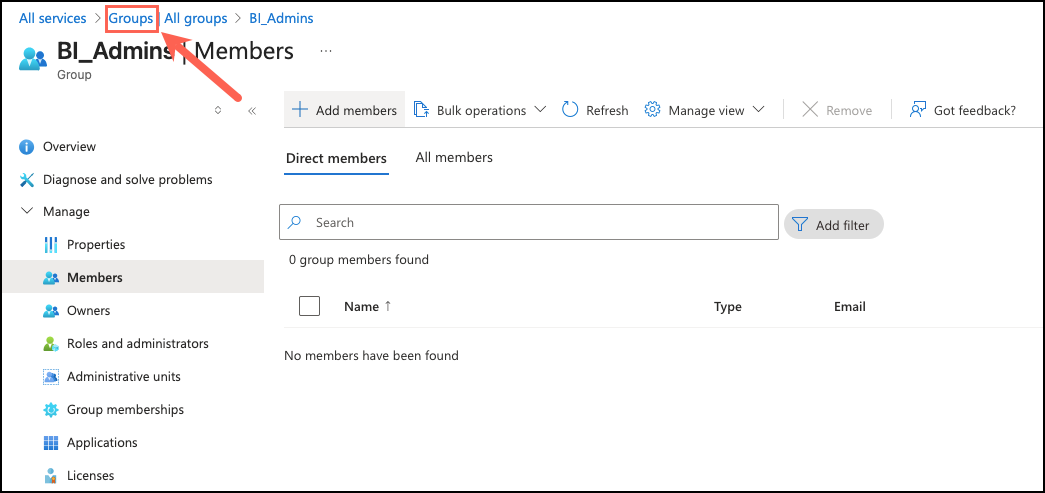1045x493 pixels.
Task: Click the All services breadcrumb link
Action: [x=53, y=19]
